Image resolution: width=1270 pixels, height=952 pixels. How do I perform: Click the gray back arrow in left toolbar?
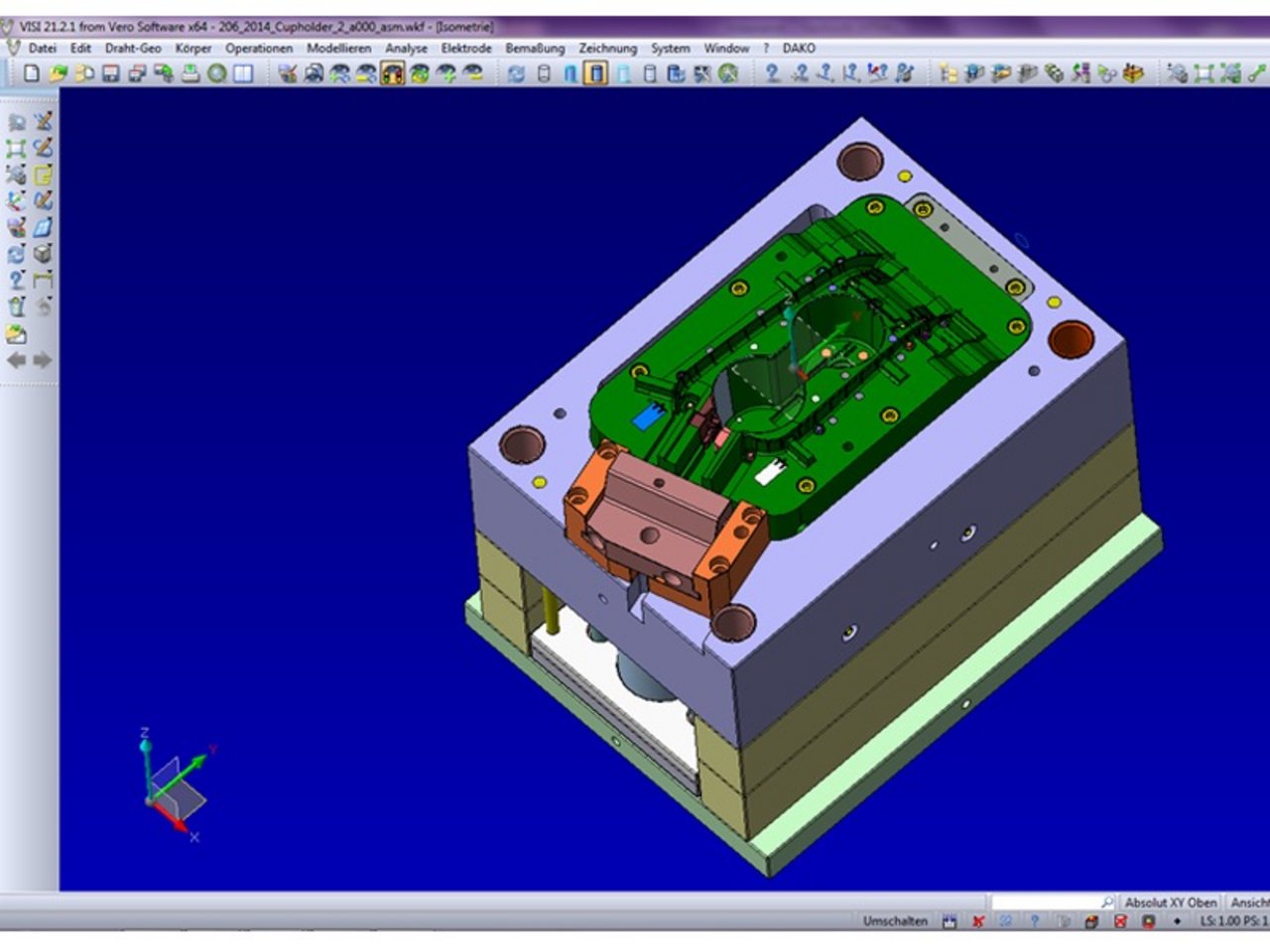point(17,360)
